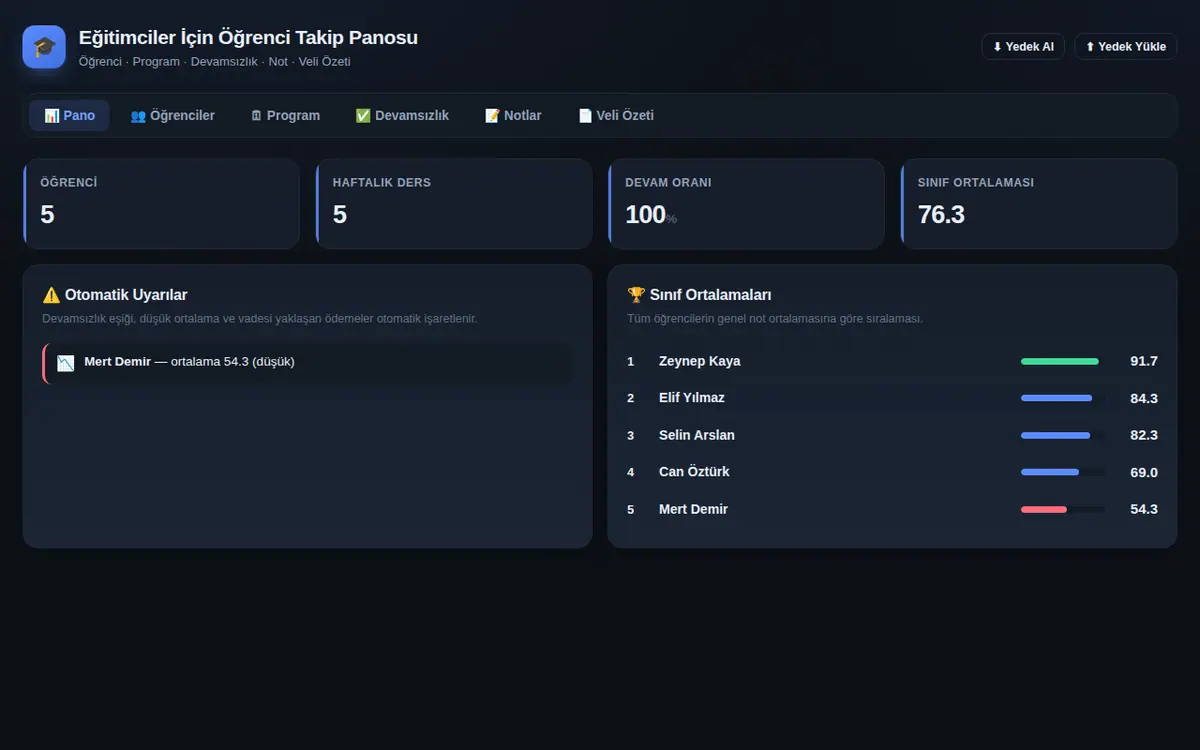Click Elif Yılmaz's average progress bar

click(x=1063, y=398)
